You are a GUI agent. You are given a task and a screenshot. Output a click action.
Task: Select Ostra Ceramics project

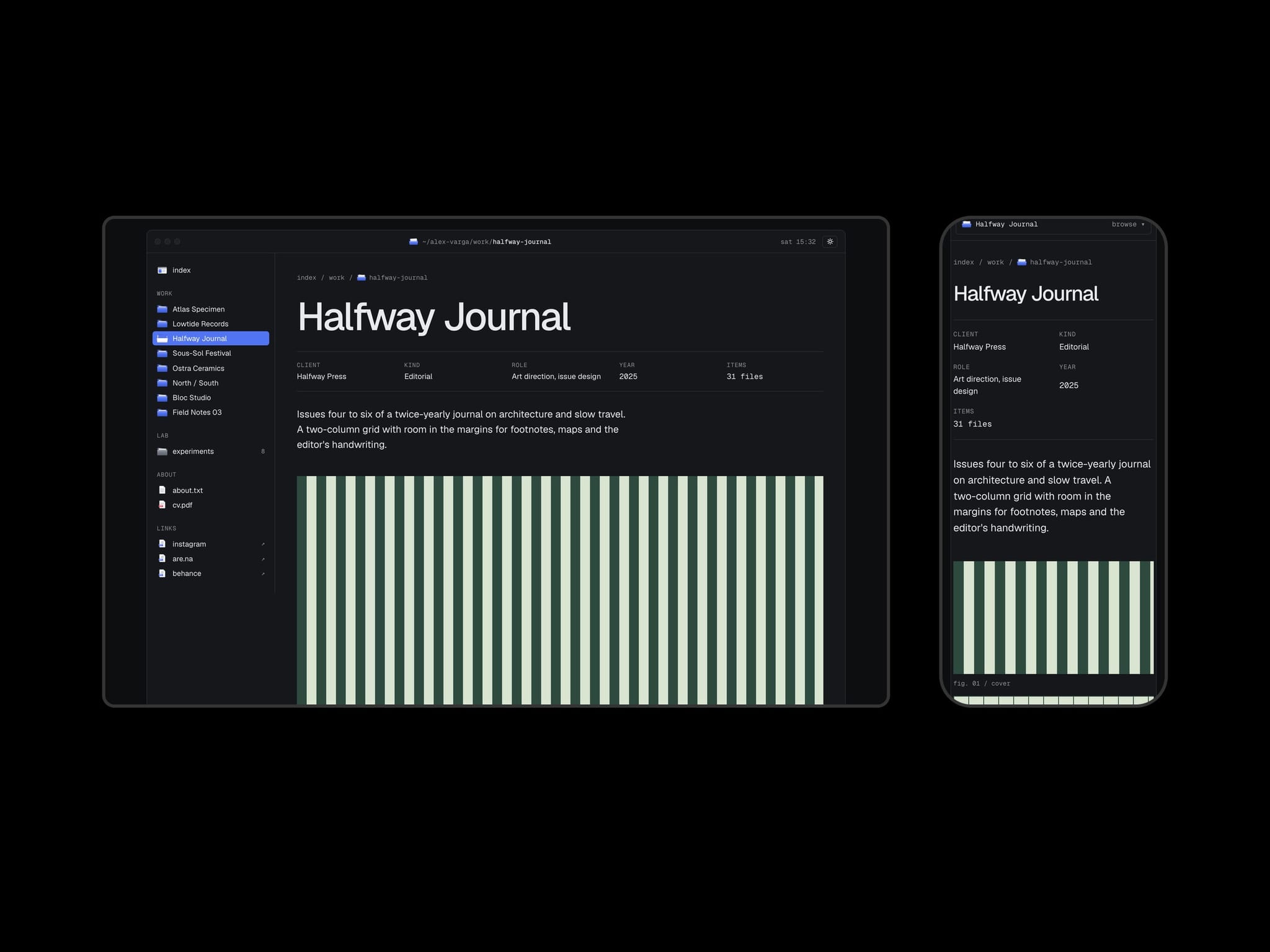point(211,368)
